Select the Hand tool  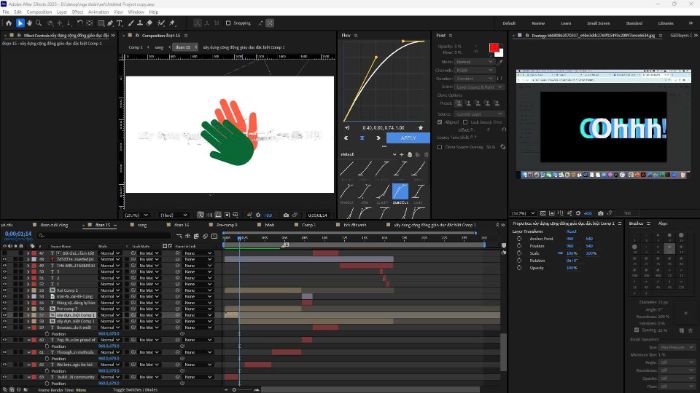[x=29, y=23]
